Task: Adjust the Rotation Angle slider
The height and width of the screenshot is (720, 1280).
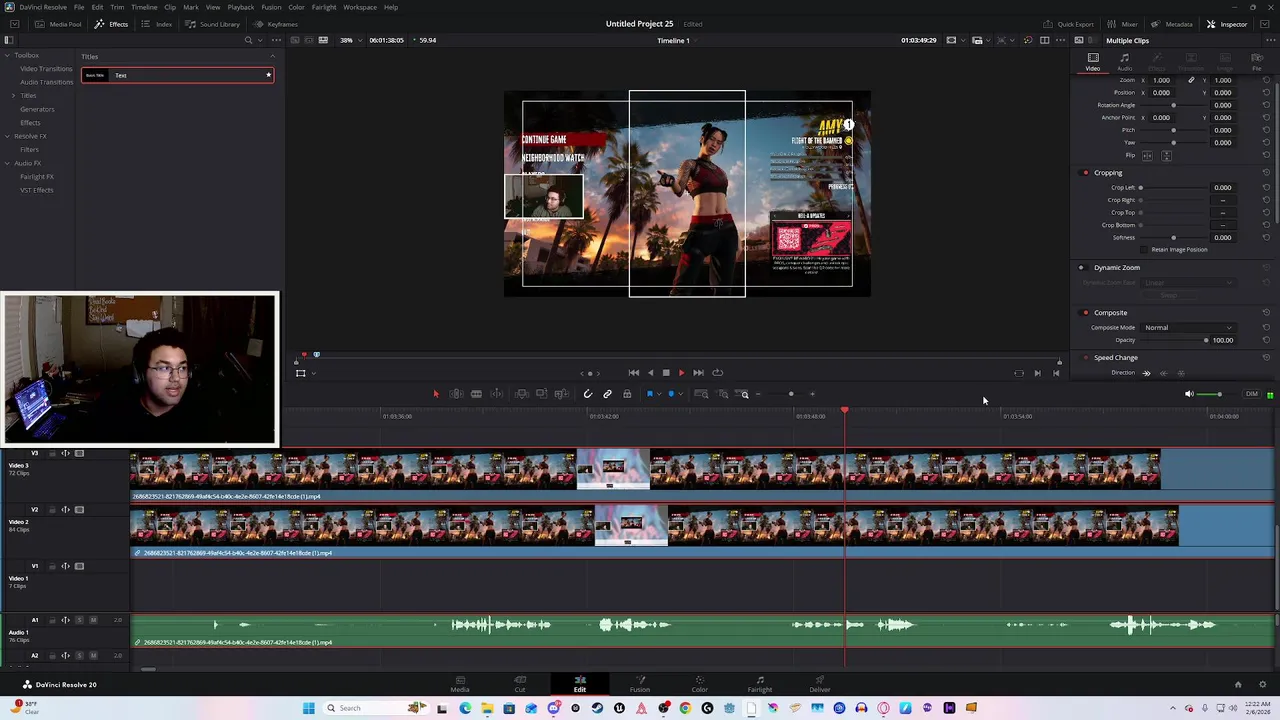Action: (x=1174, y=105)
